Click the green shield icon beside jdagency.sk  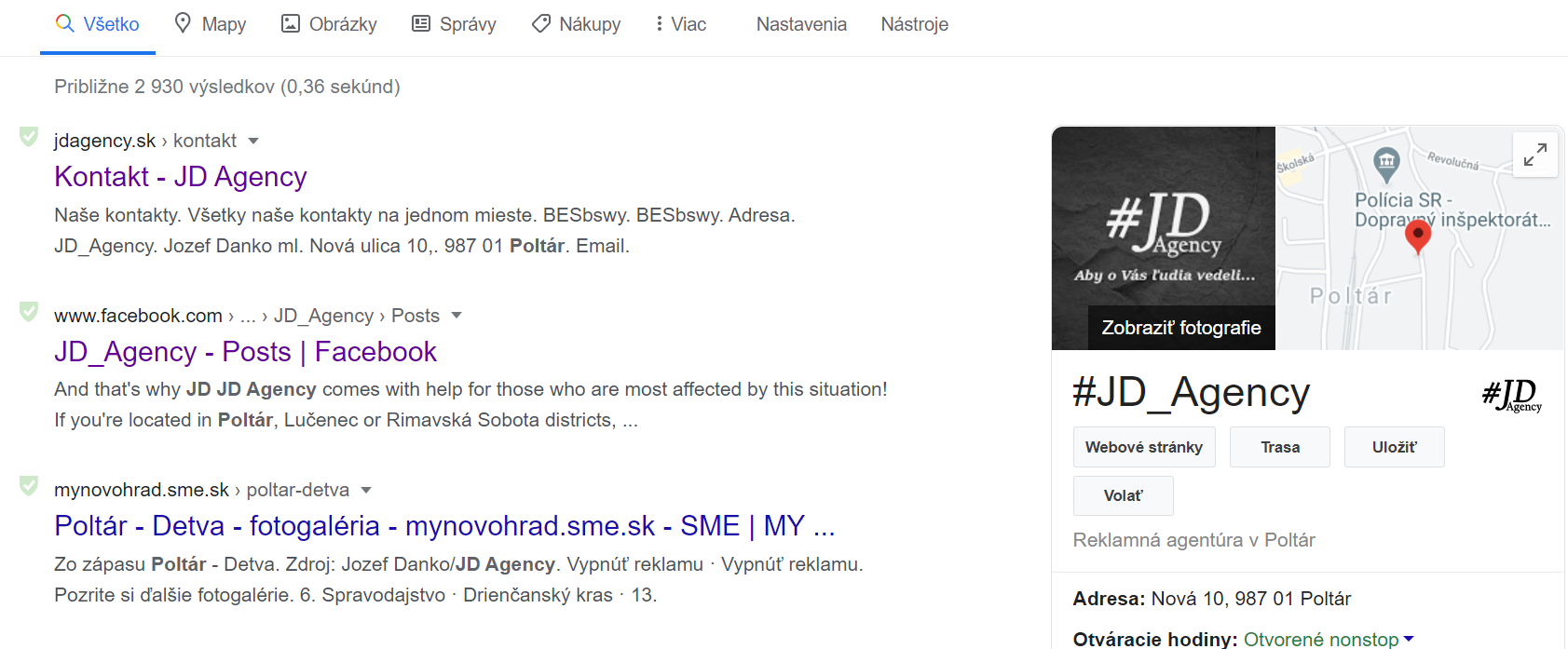pyautogui.click(x=29, y=137)
